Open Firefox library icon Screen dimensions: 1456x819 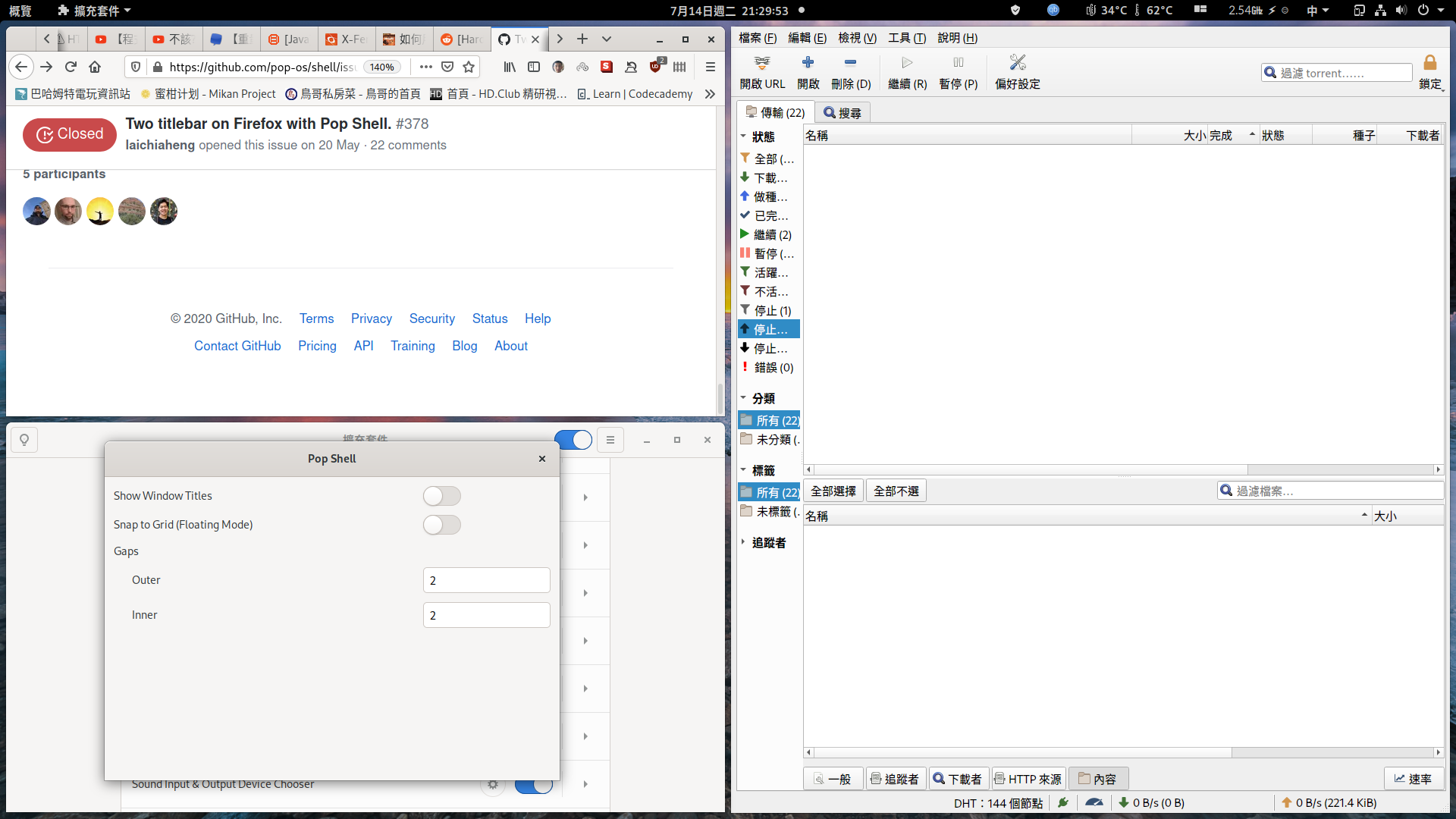(510, 67)
